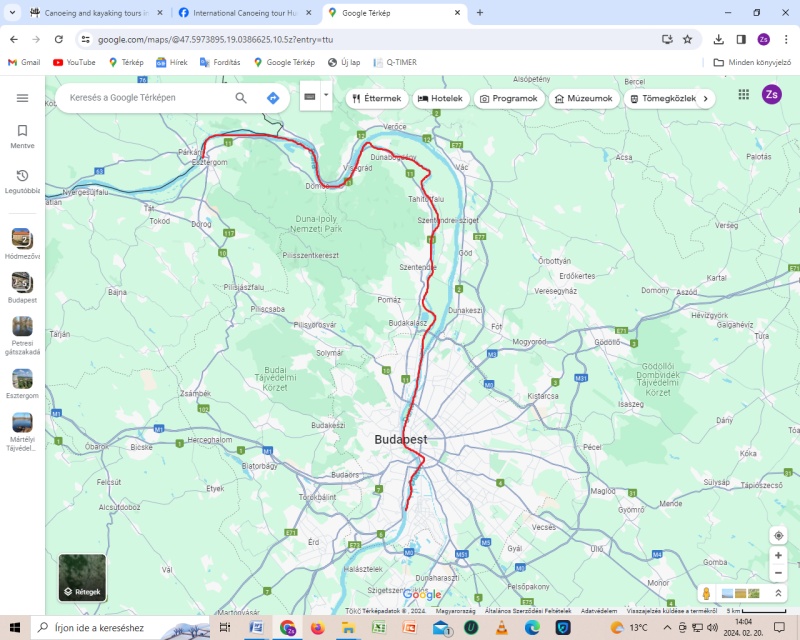Click the Budapest city label on the map

(401, 439)
